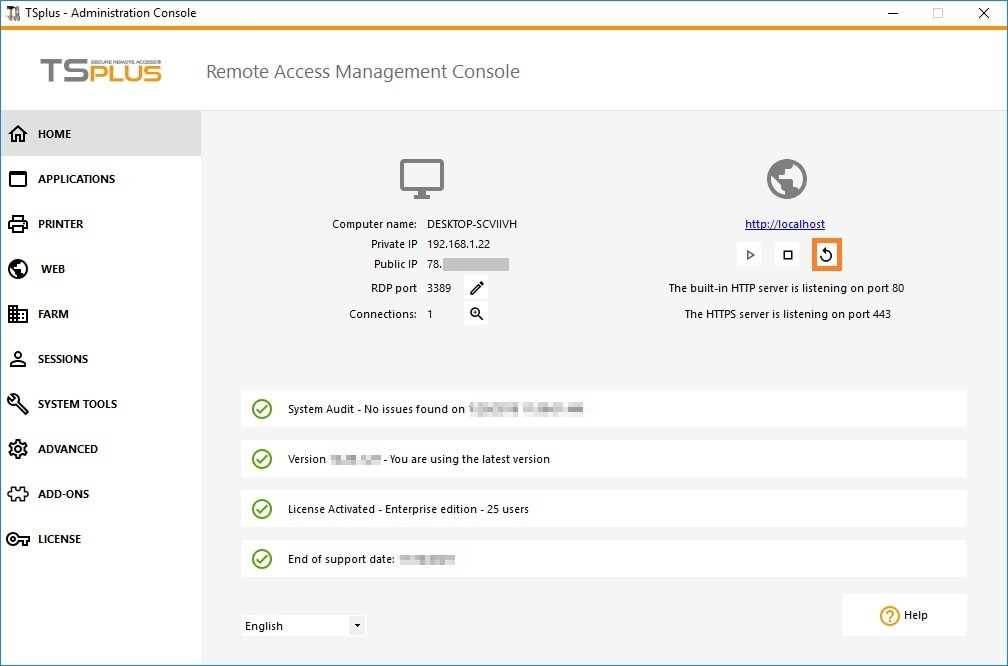
Task: Open the WEB section via its globe icon
Action: (x=17, y=268)
